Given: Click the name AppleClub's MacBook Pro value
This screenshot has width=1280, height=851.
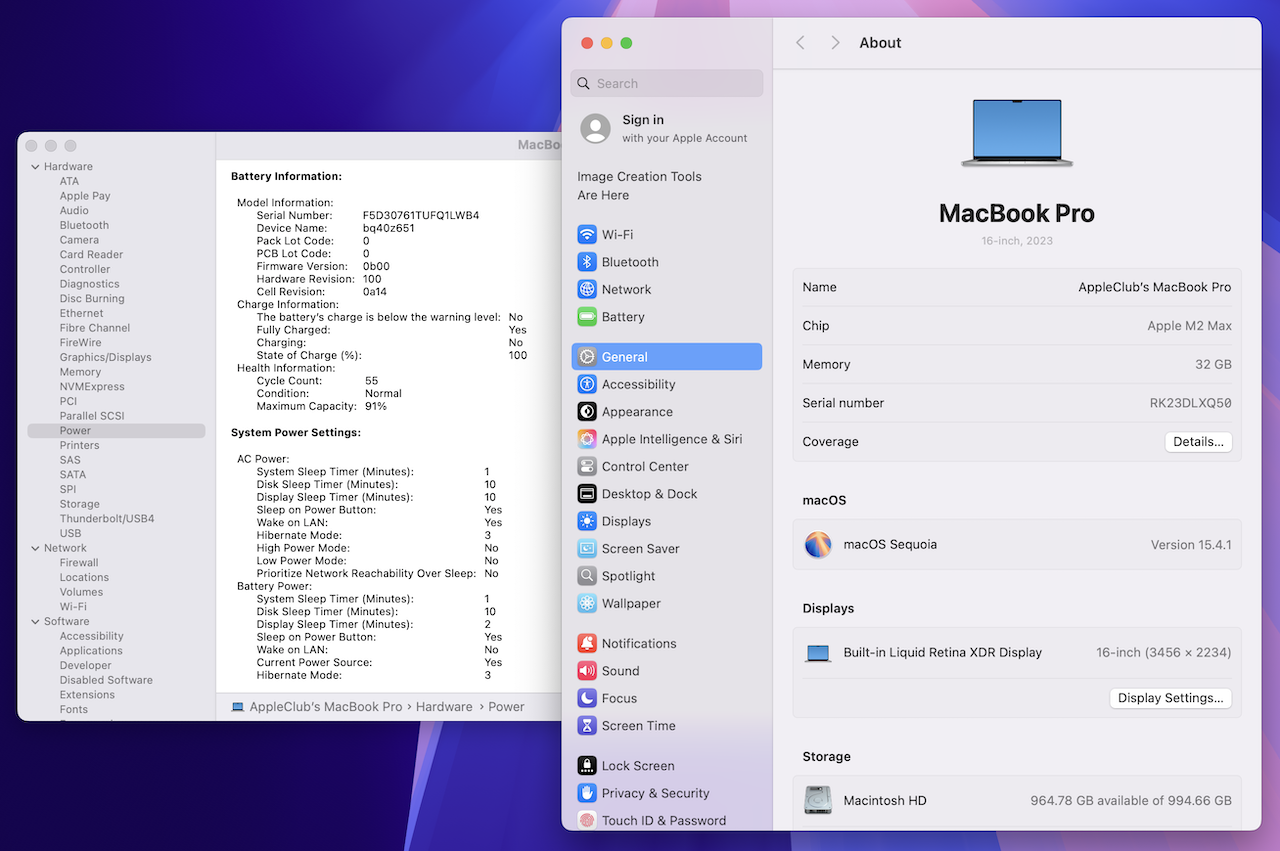Looking at the screenshot, I should coord(1155,287).
